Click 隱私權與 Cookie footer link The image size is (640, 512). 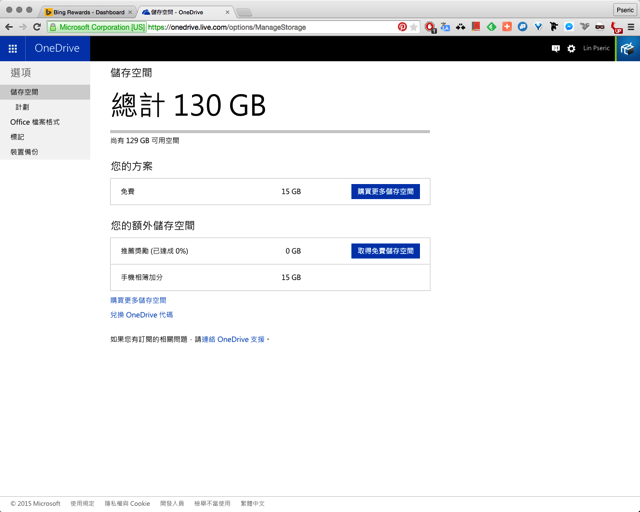click(127, 503)
